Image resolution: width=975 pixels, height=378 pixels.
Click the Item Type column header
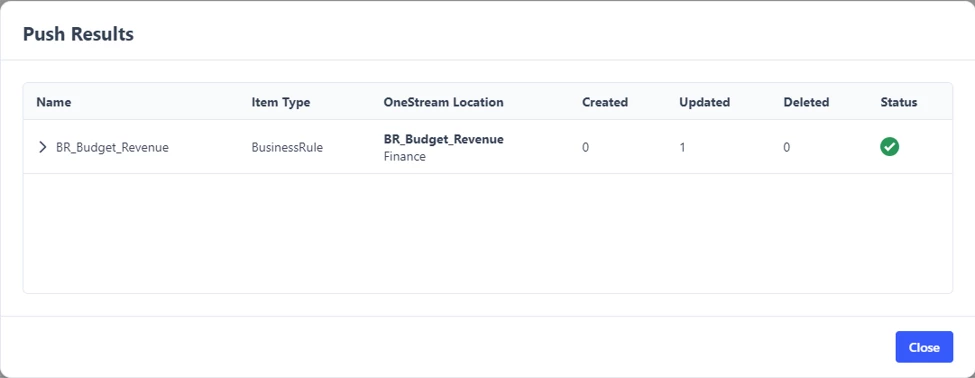280,102
